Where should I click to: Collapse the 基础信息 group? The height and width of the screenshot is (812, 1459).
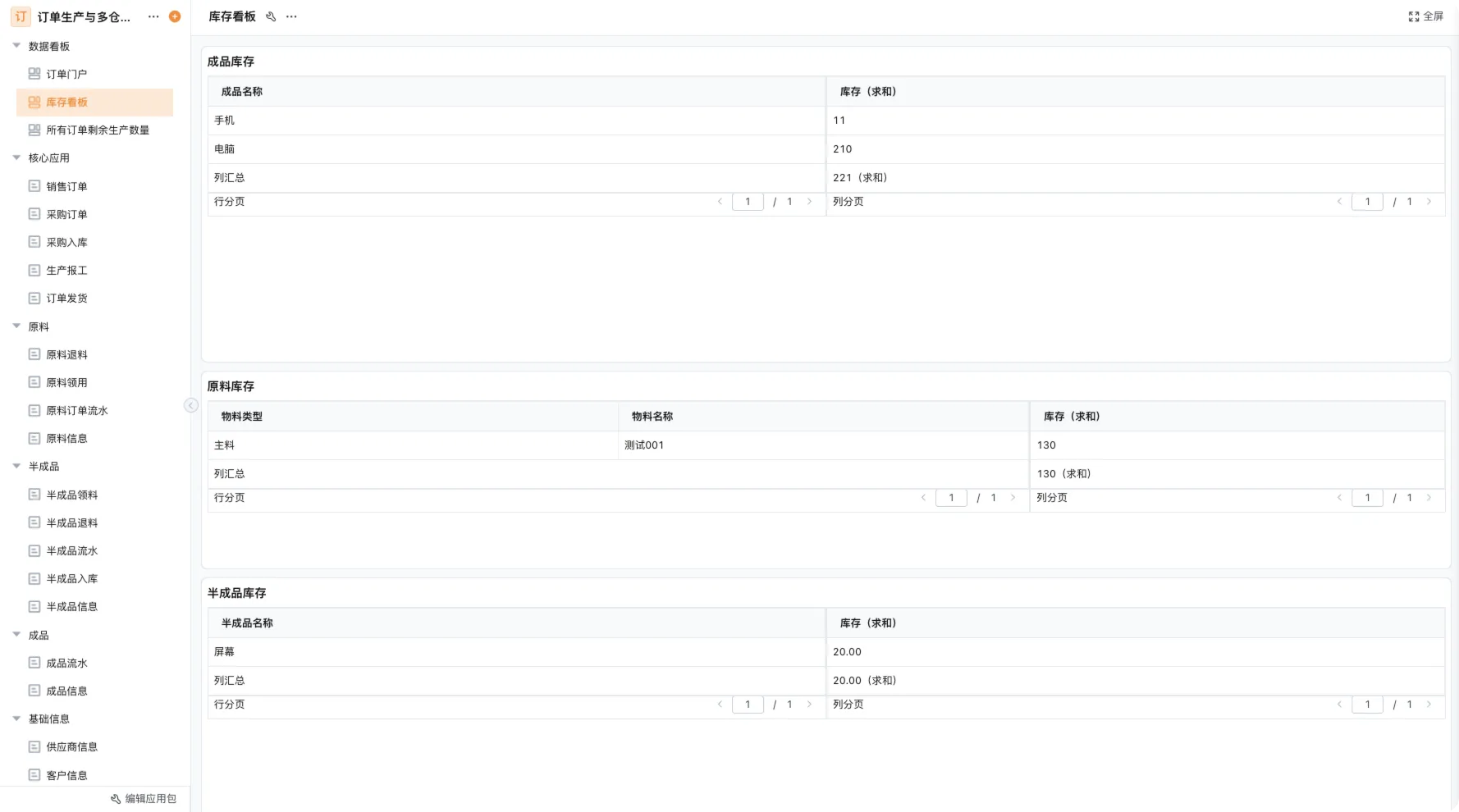16,718
